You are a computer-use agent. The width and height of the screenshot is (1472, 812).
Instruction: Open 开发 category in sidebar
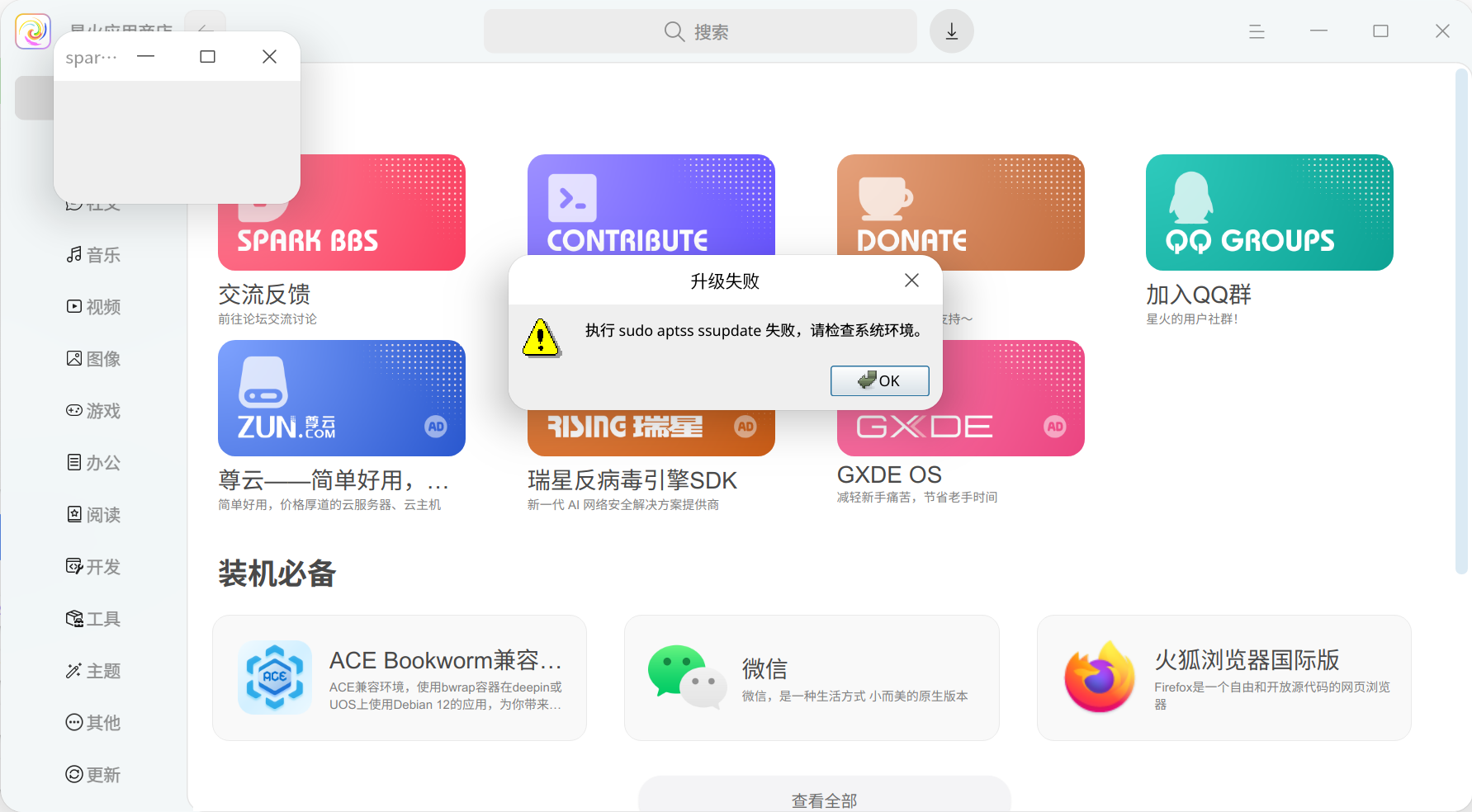[93, 567]
